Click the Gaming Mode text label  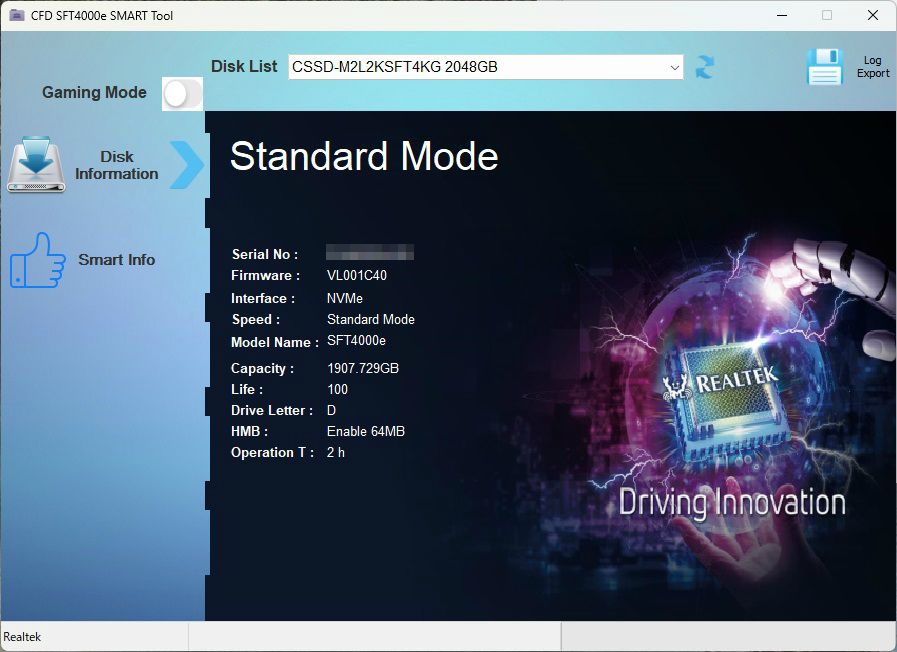tap(94, 92)
